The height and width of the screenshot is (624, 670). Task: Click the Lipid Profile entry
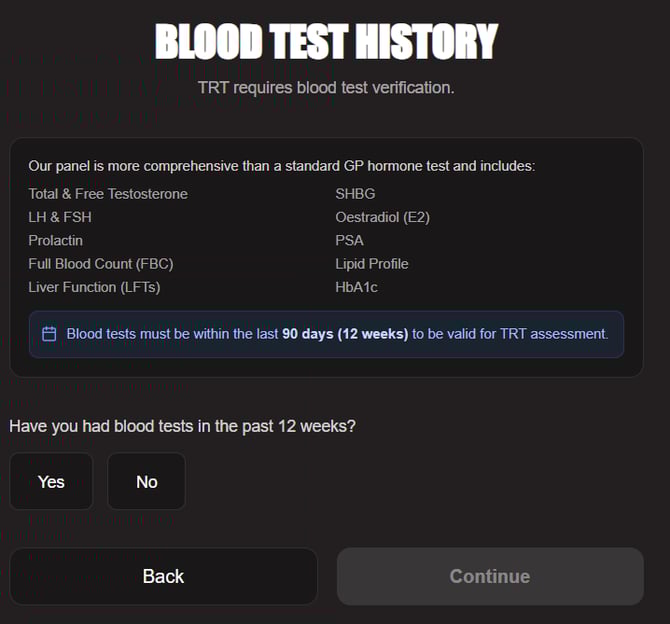pos(372,264)
